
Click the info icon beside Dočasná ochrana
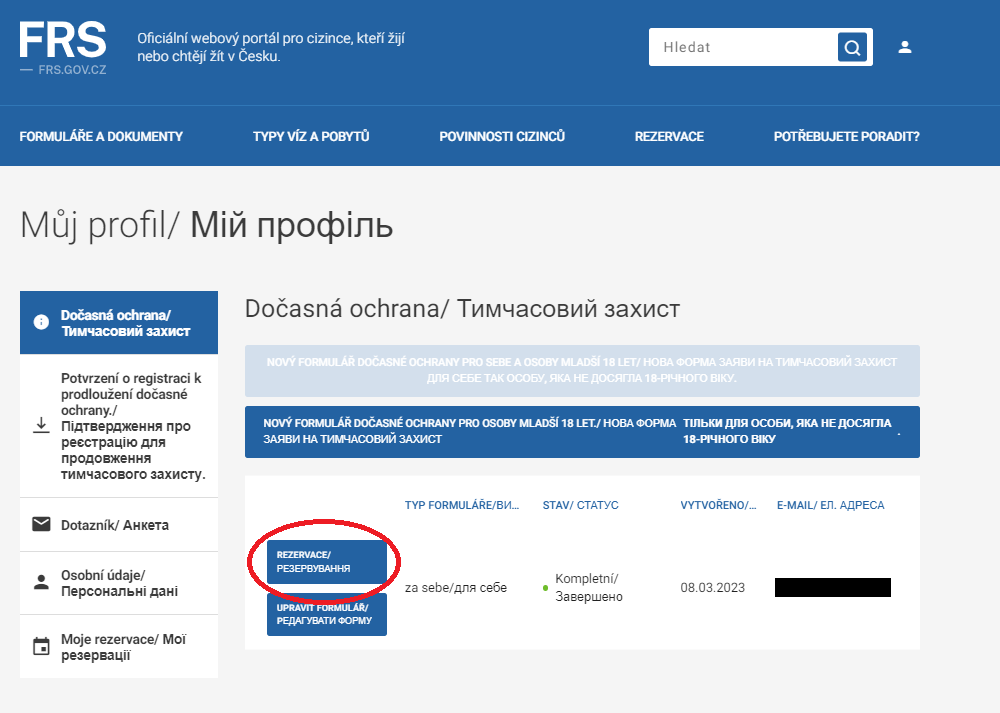(x=41, y=323)
